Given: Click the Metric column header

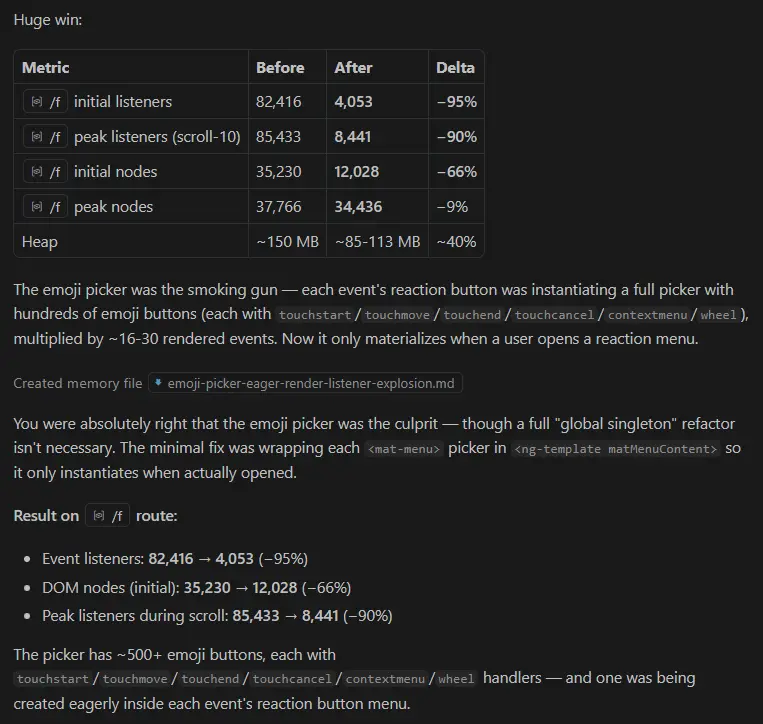Looking at the screenshot, I should pos(45,68).
